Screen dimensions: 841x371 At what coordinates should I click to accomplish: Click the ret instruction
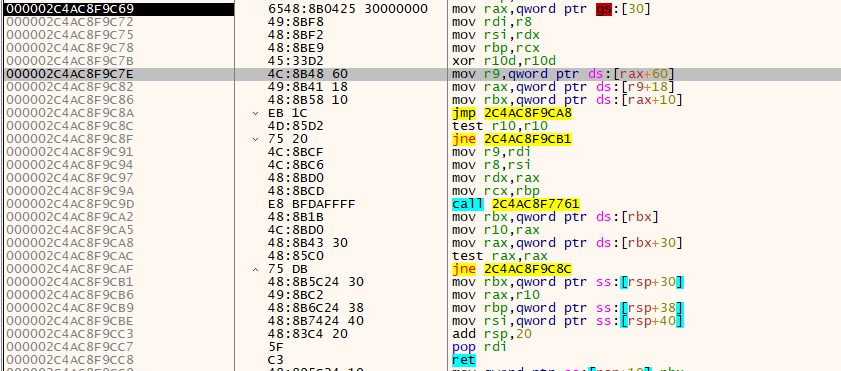click(464, 360)
